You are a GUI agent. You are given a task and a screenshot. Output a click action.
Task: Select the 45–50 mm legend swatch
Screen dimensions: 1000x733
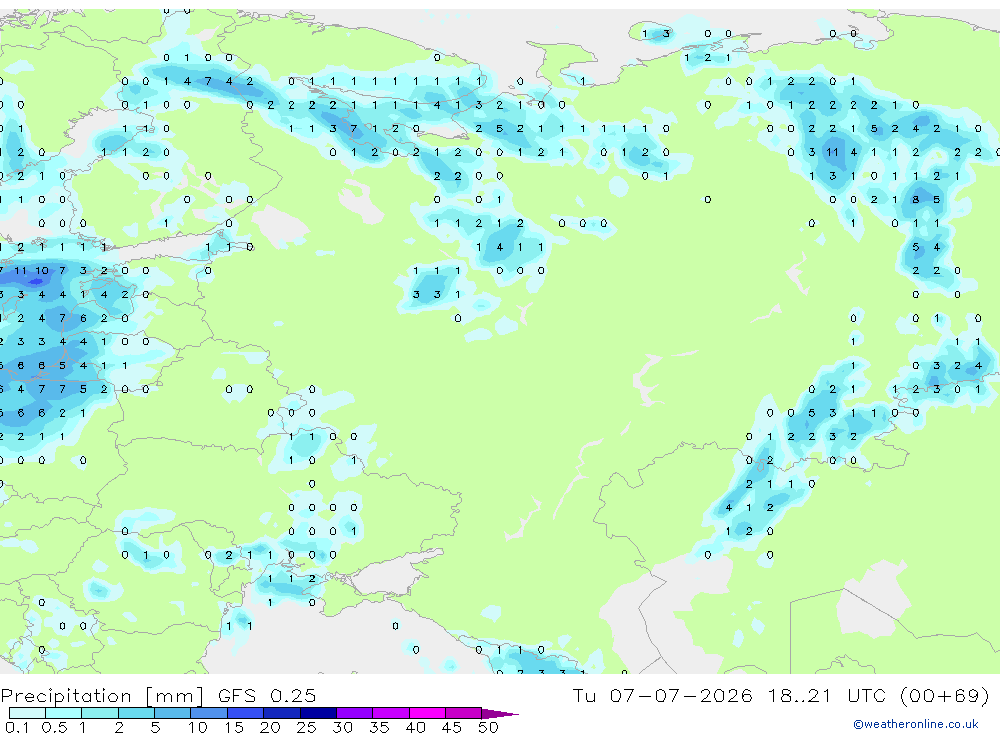point(464,713)
